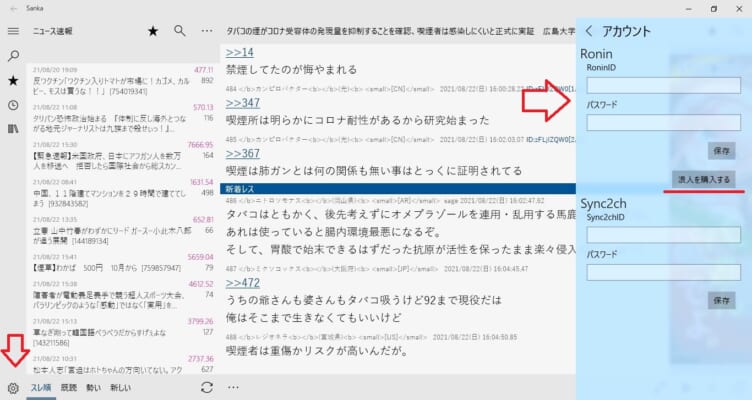
Task: Open settings with the gear icon
Action: (x=13, y=388)
